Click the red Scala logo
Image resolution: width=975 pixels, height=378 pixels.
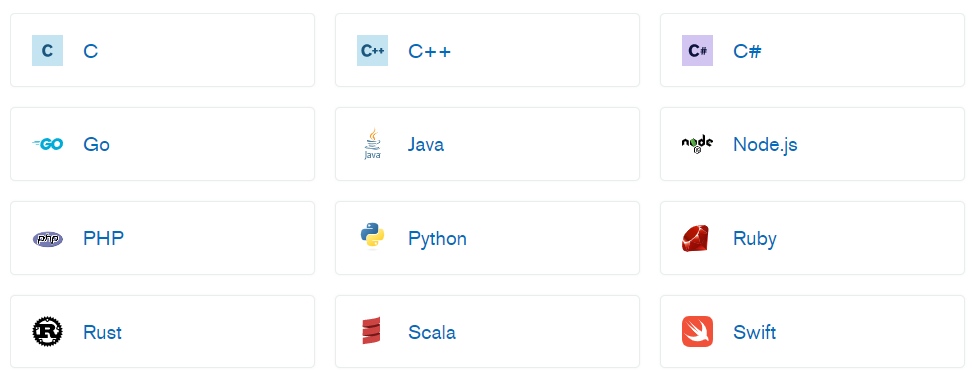click(x=371, y=331)
